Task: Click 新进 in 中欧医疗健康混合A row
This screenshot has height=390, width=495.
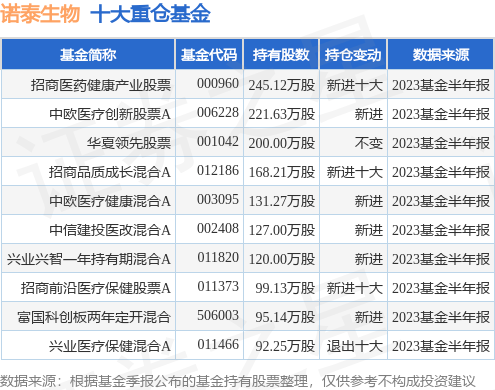Action: tap(369, 201)
